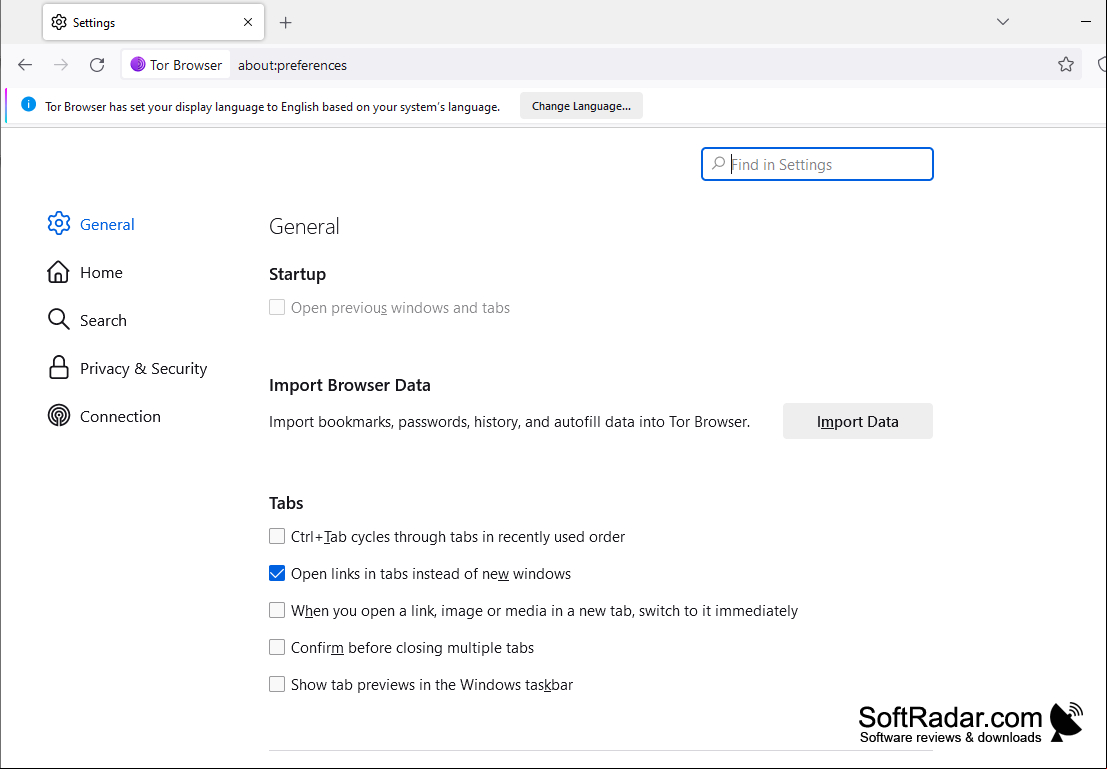
Task: Enable Show tab previews in Windows taskbar
Action: pyautogui.click(x=277, y=684)
